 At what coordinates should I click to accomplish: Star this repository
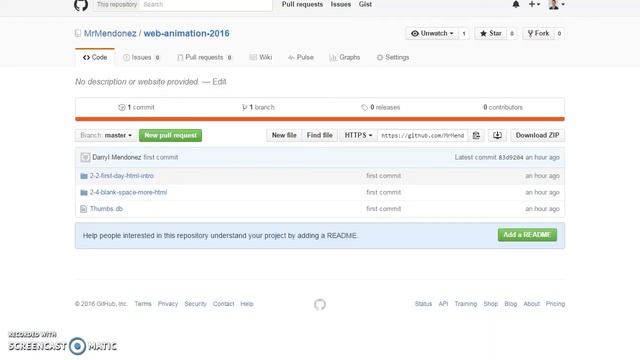[x=491, y=33]
